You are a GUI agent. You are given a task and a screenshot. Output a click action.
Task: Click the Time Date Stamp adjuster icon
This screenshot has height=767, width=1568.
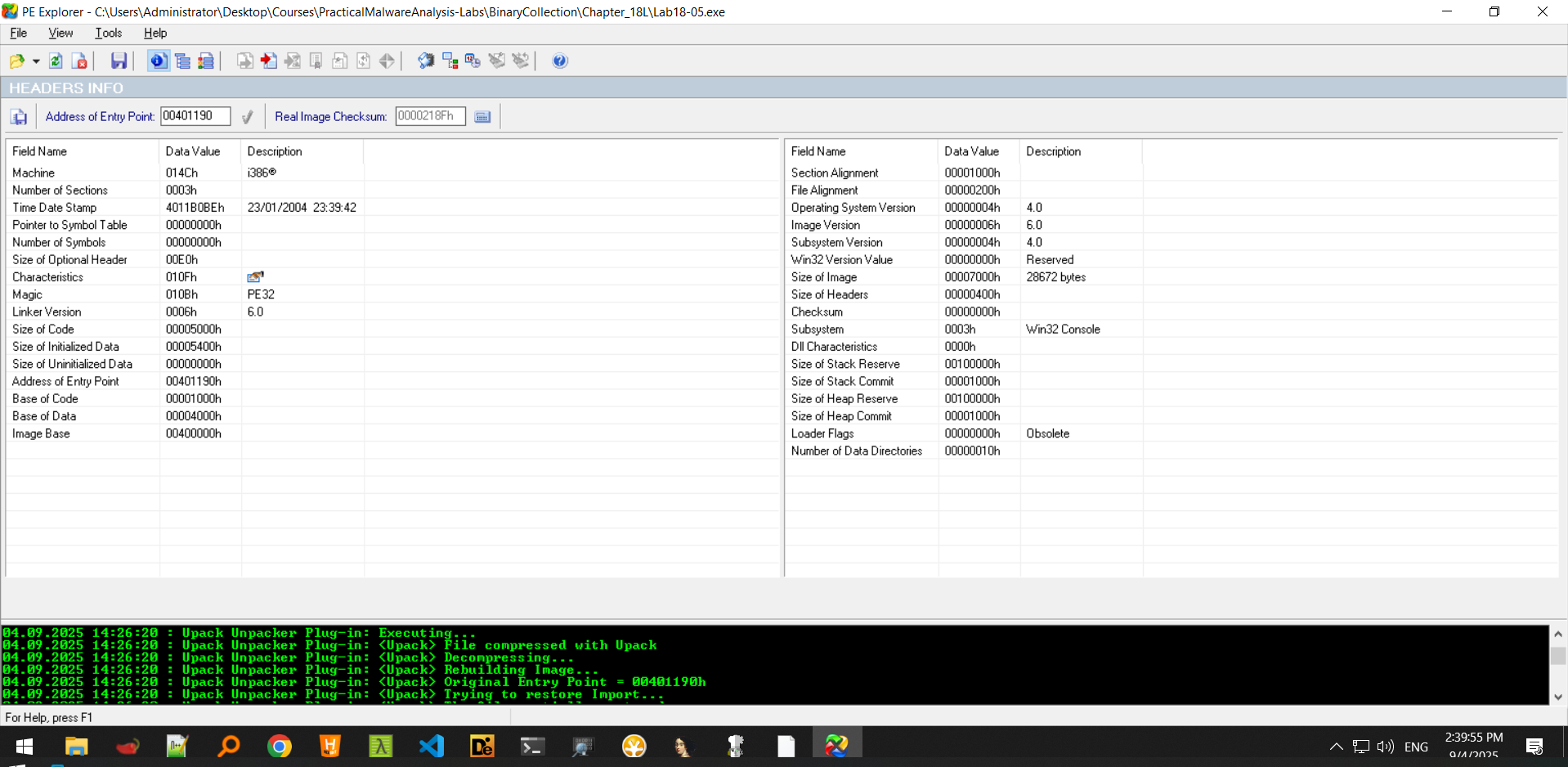tap(473, 61)
